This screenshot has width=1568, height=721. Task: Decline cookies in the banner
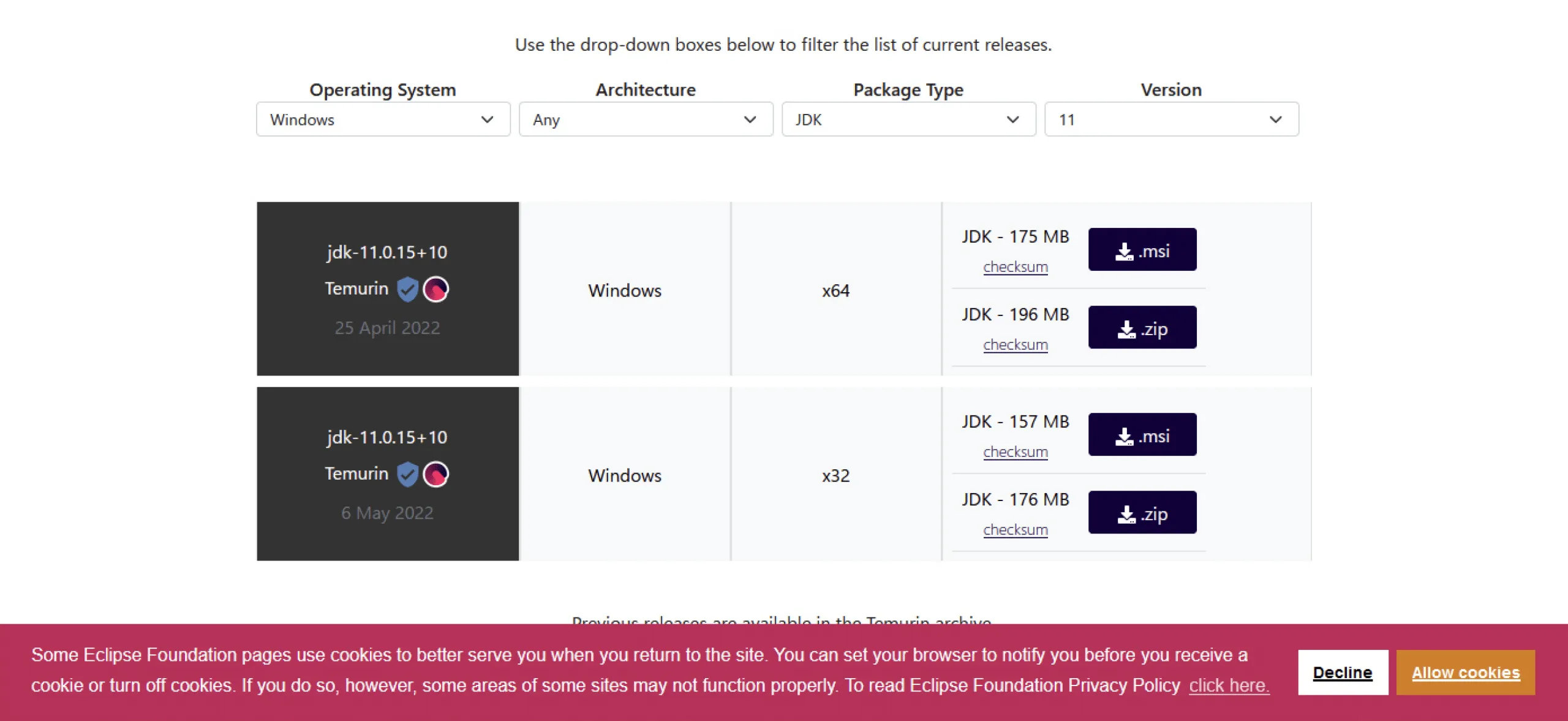(1343, 673)
